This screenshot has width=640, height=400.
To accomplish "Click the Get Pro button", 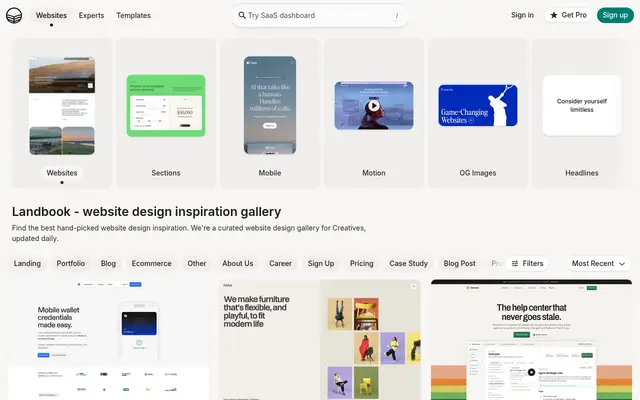I will click(x=568, y=15).
